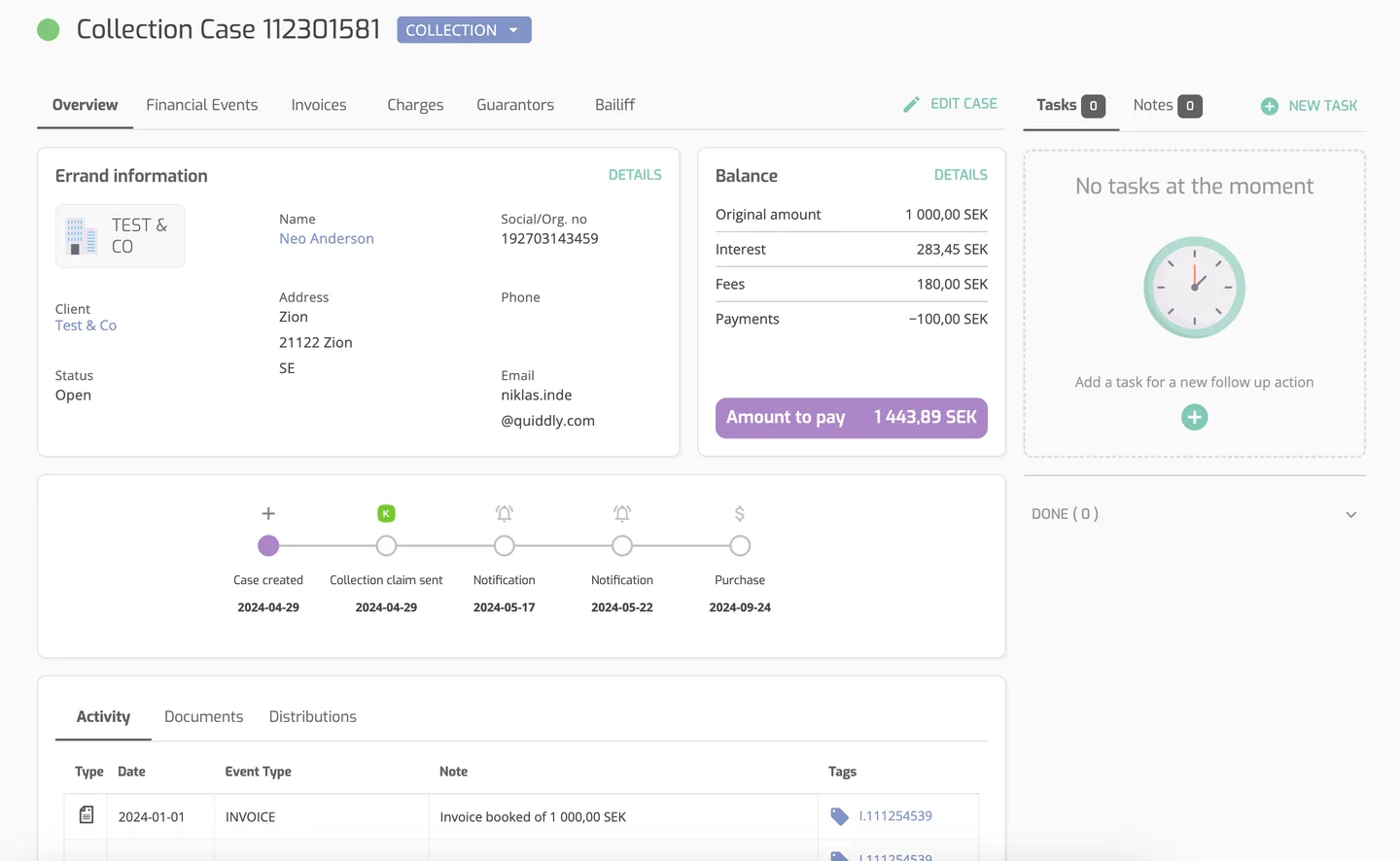Click NEW TASK button
Screen dimensions: 1400x861
pos(1309,106)
